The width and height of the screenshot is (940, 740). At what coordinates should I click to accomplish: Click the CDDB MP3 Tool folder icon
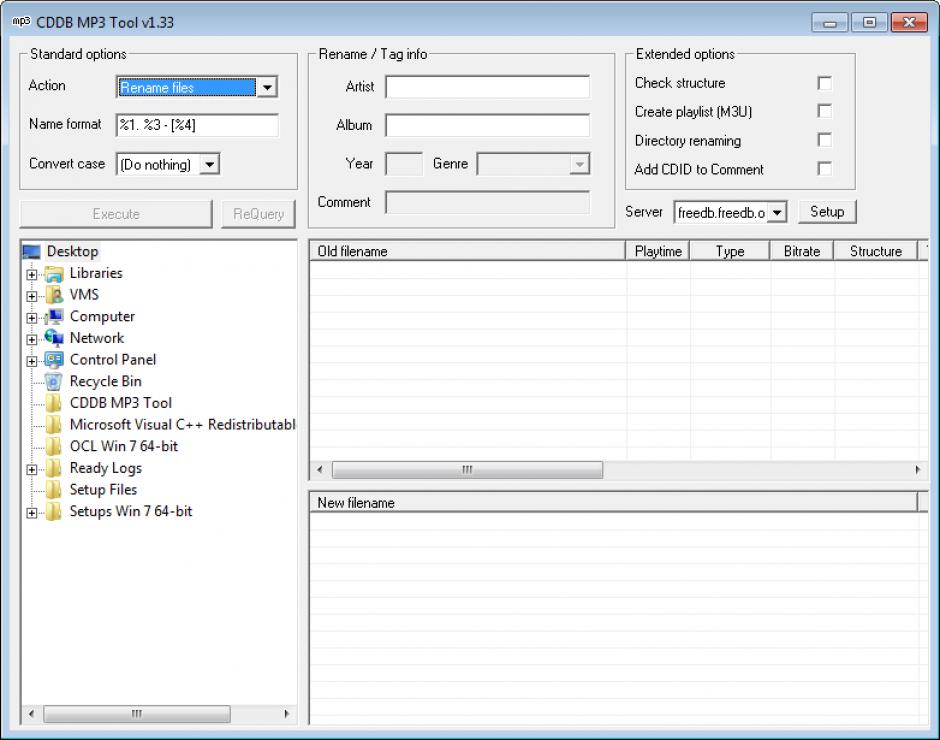[x=54, y=403]
